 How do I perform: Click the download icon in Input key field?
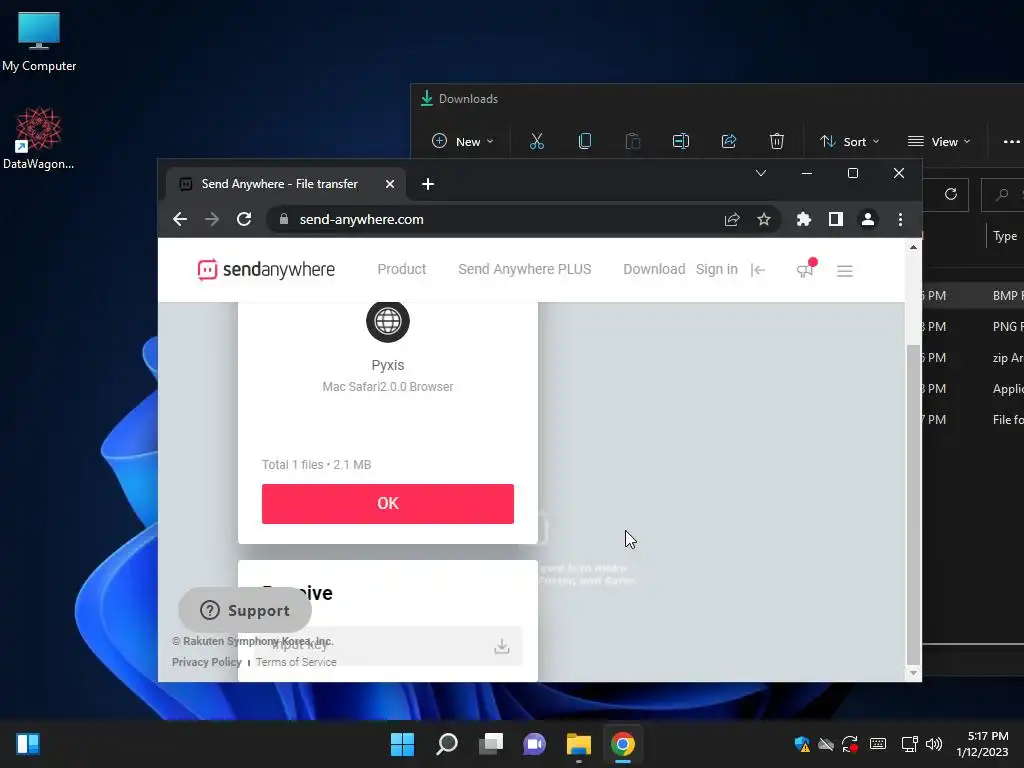tap(502, 647)
